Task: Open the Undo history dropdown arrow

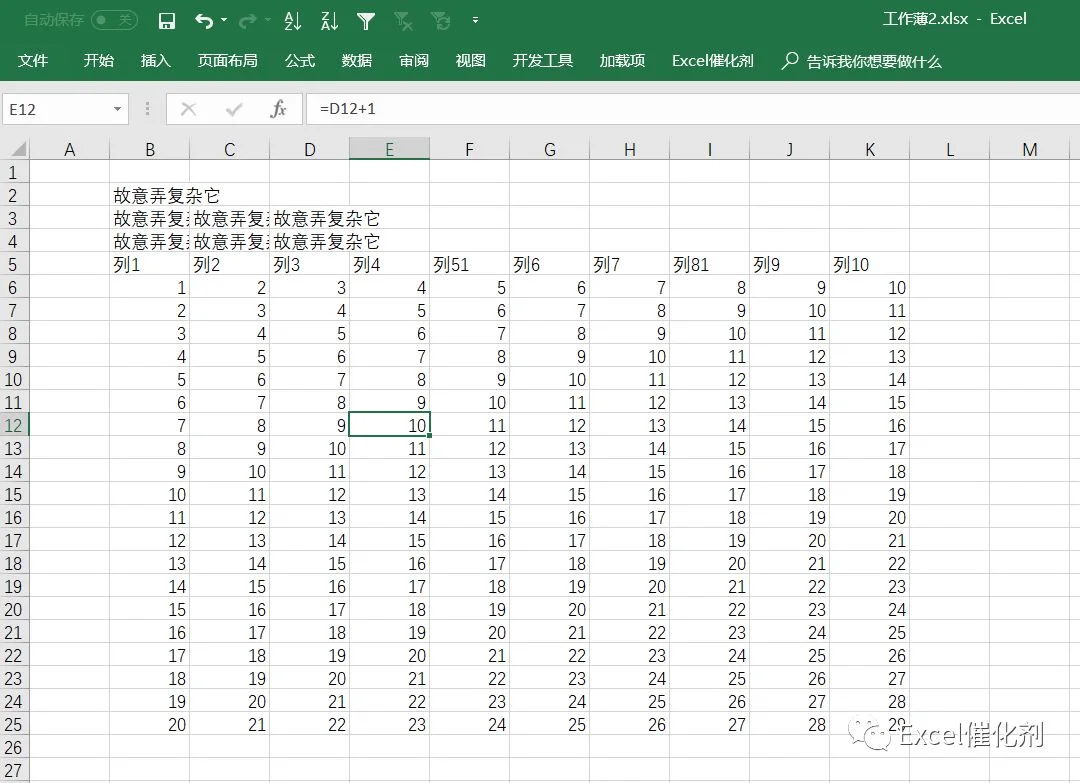Action: pos(224,21)
